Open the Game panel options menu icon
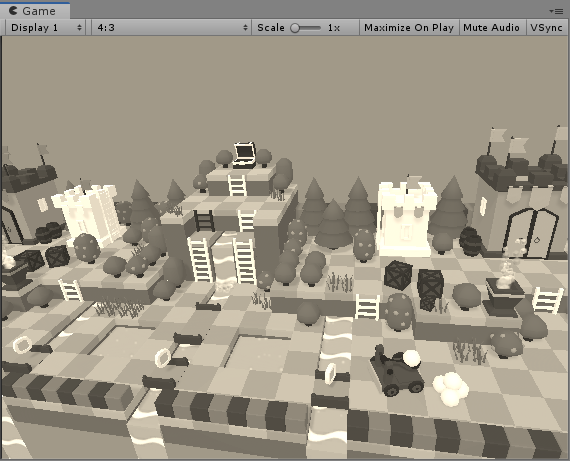Image resolution: width=570 pixels, height=461 pixels. (x=557, y=11)
